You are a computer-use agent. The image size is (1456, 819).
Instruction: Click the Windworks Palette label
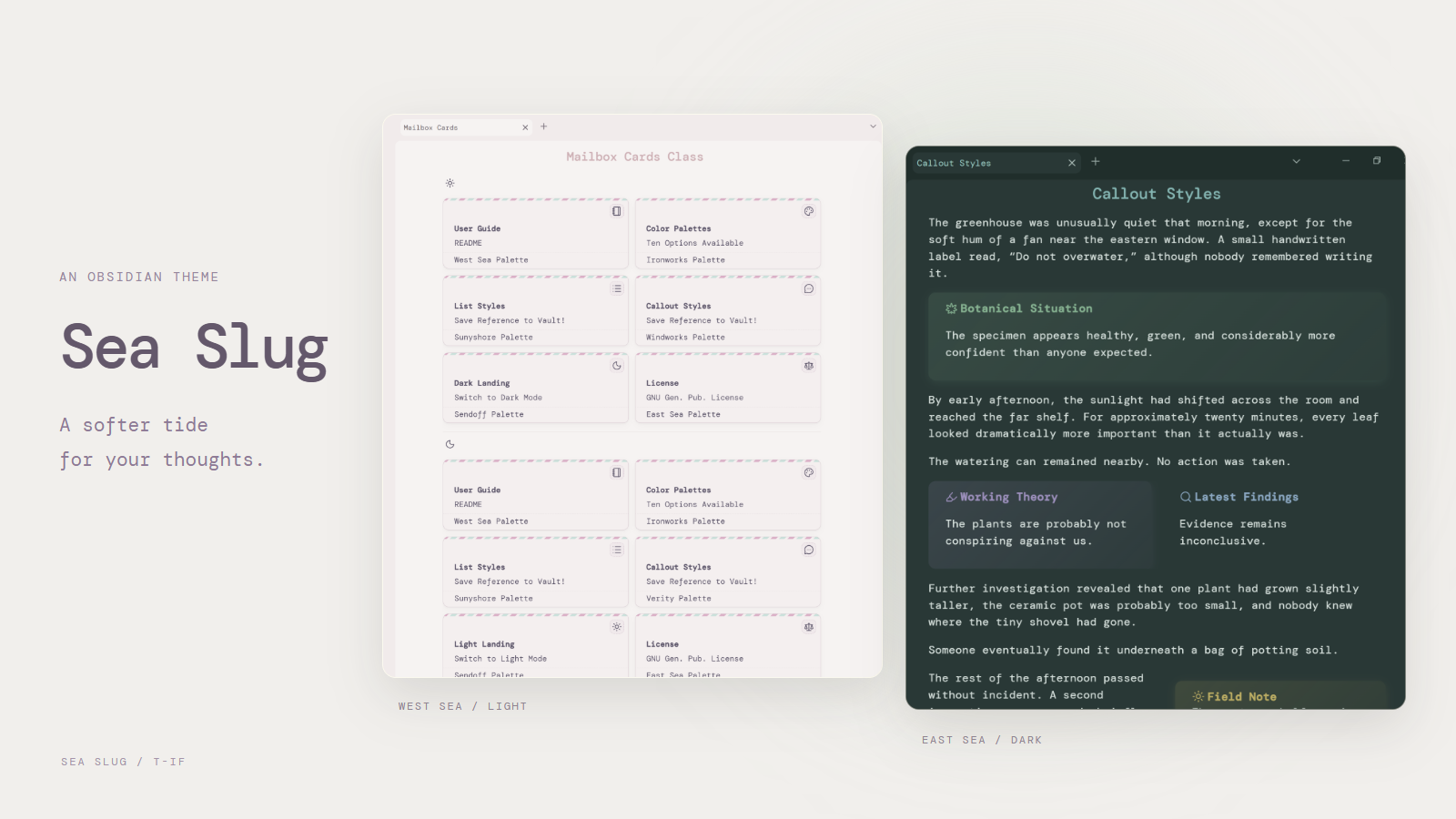click(685, 338)
